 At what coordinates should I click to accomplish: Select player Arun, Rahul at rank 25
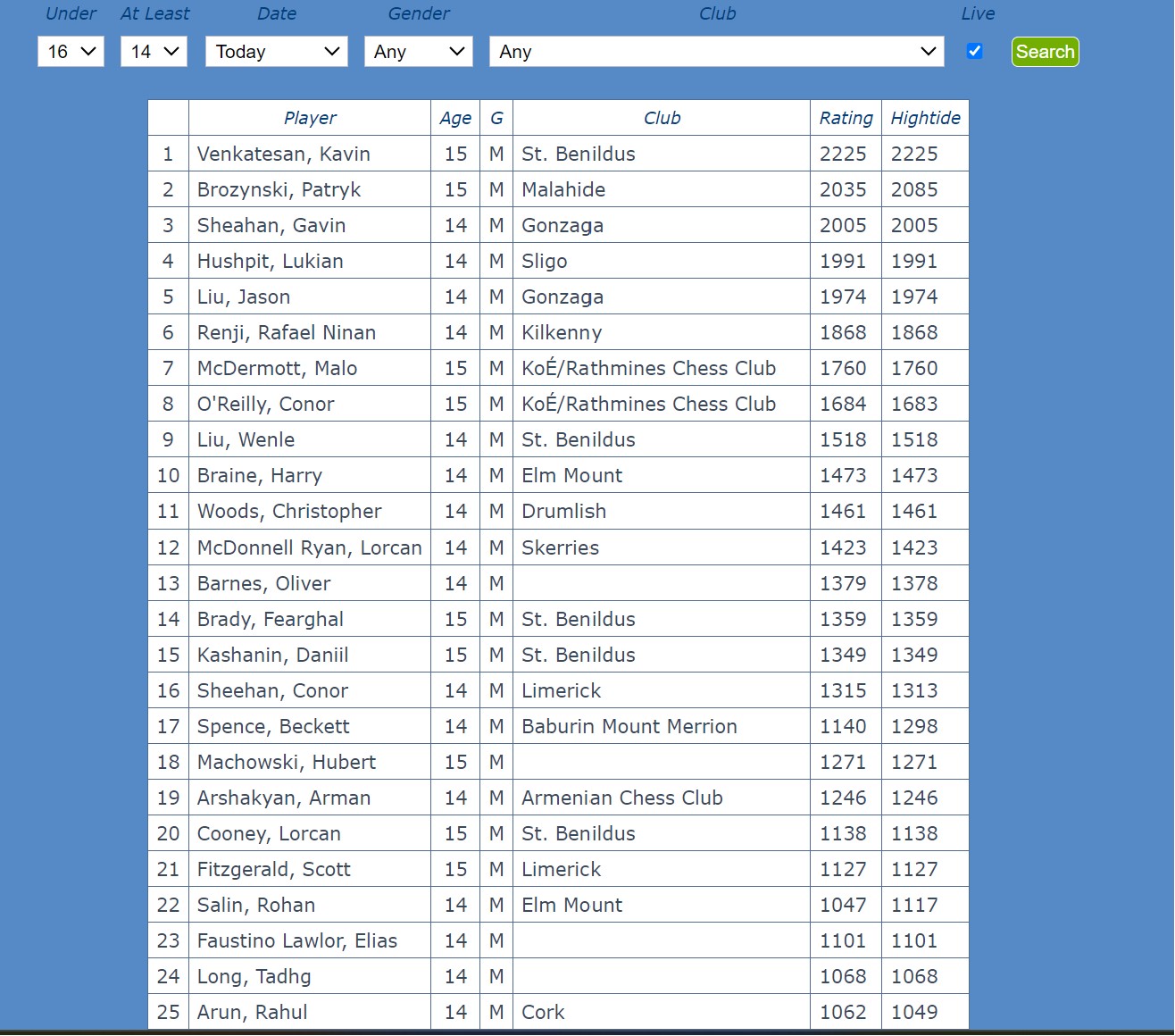251,1011
